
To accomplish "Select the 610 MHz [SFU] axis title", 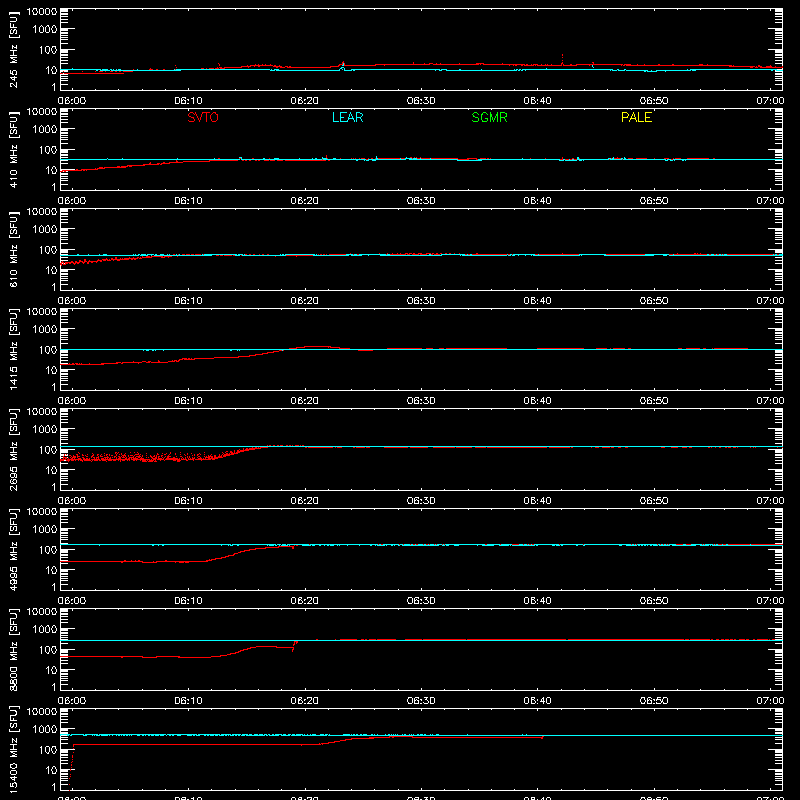I will pos(14,249).
